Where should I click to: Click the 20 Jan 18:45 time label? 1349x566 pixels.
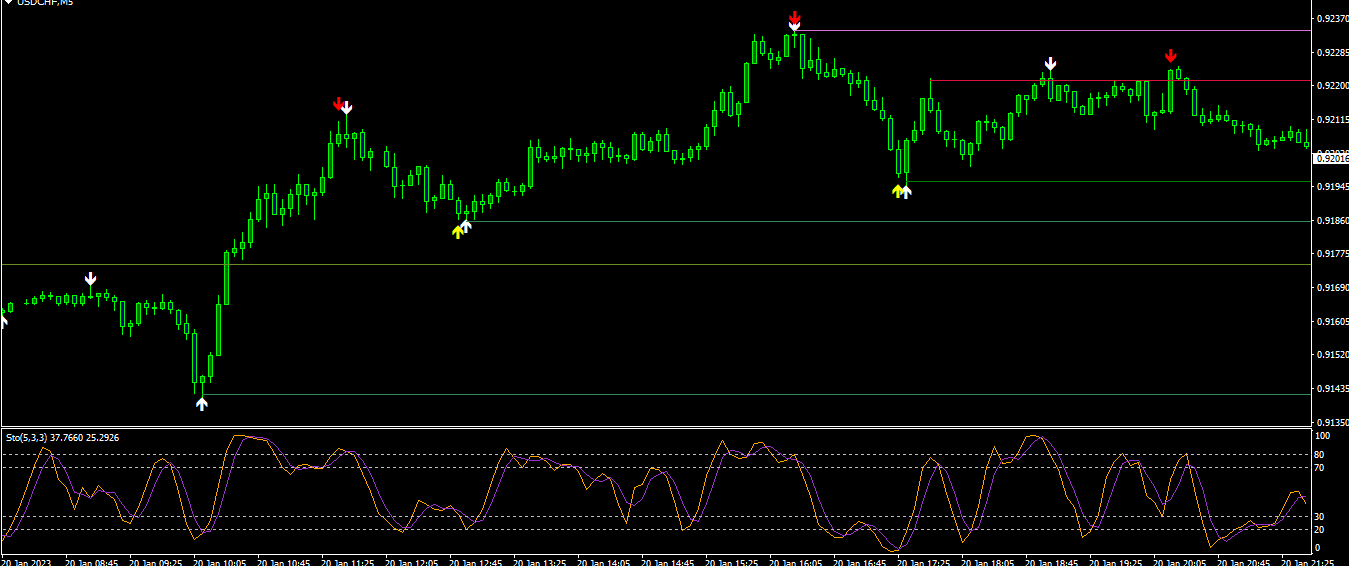point(1053,562)
